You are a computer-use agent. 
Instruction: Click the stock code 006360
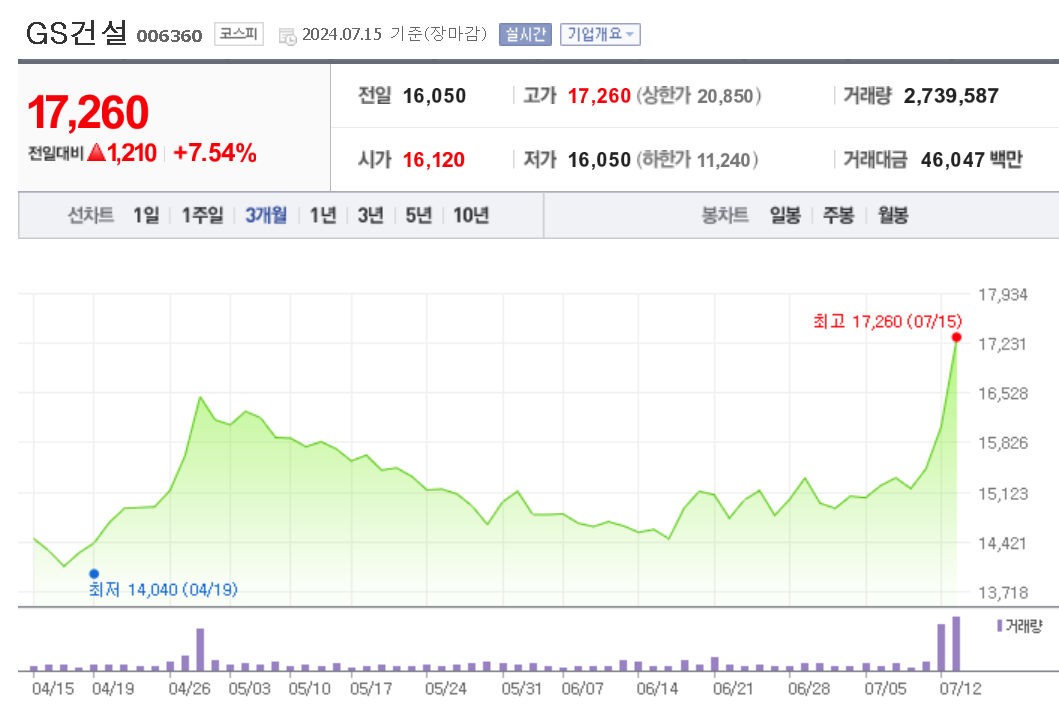[x=170, y=36]
